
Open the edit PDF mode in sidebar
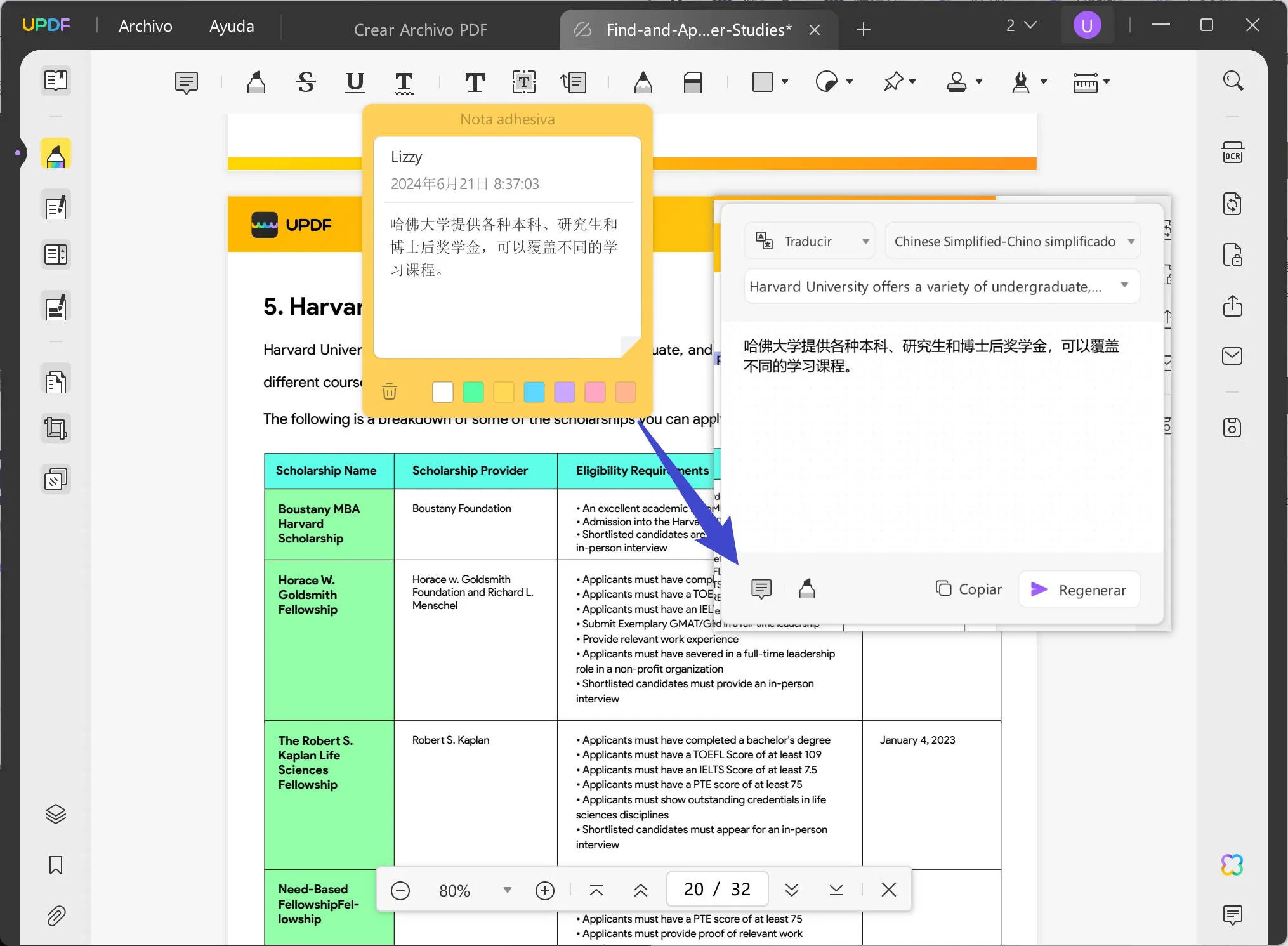[56, 206]
